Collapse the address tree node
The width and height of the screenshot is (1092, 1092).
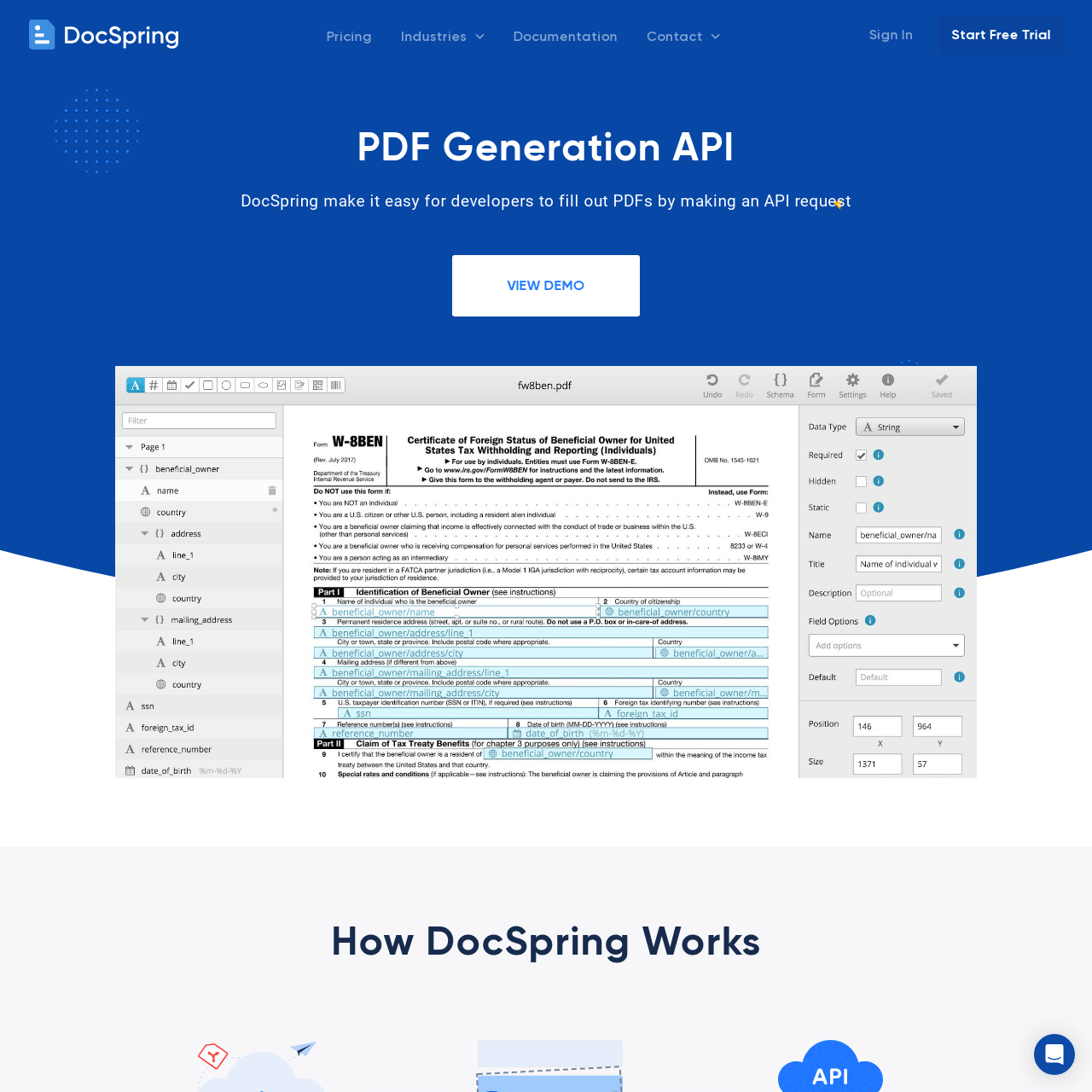(x=145, y=533)
